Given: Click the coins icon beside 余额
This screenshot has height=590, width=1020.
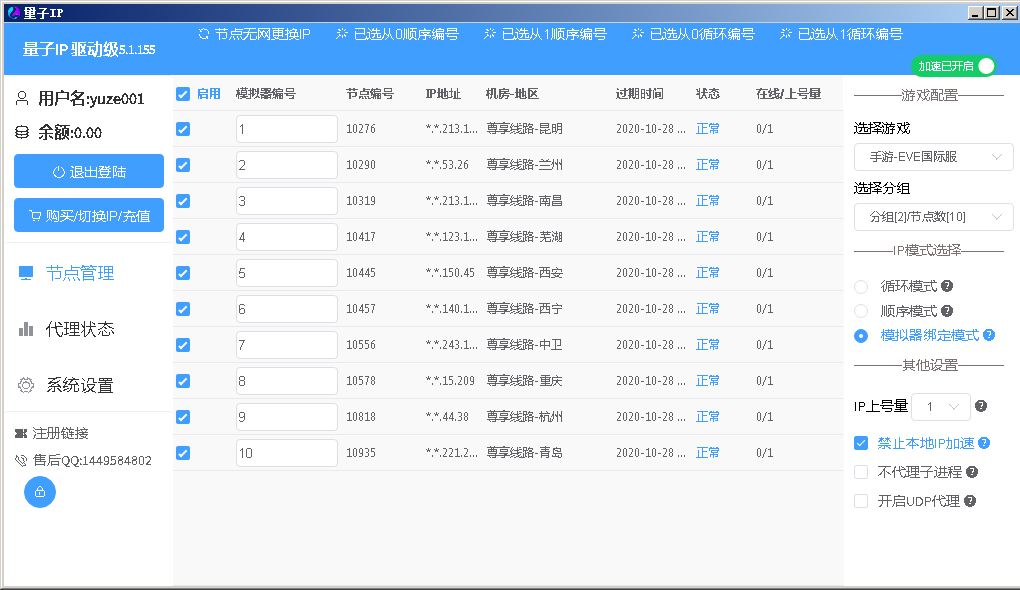Looking at the screenshot, I should coord(20,130).
